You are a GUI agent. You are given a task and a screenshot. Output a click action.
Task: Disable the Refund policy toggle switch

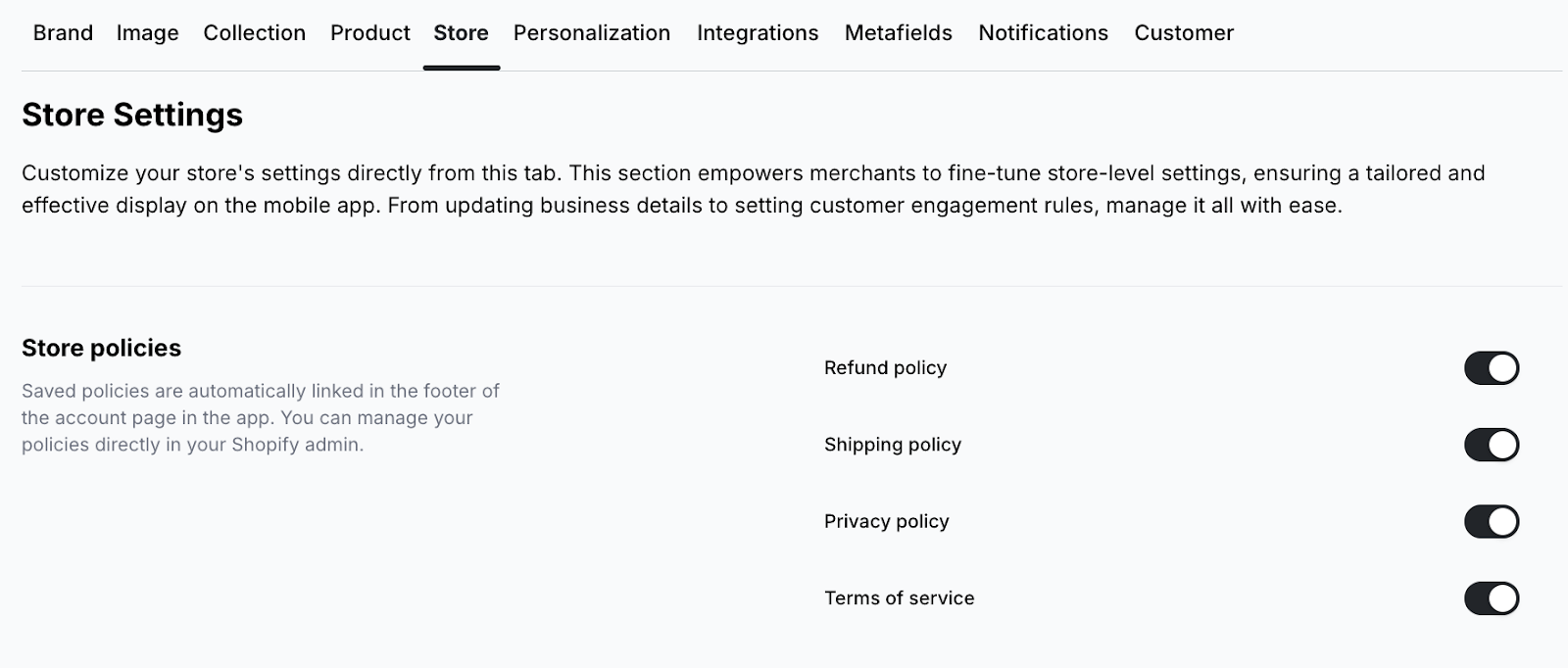click(x=1492, y=368)
